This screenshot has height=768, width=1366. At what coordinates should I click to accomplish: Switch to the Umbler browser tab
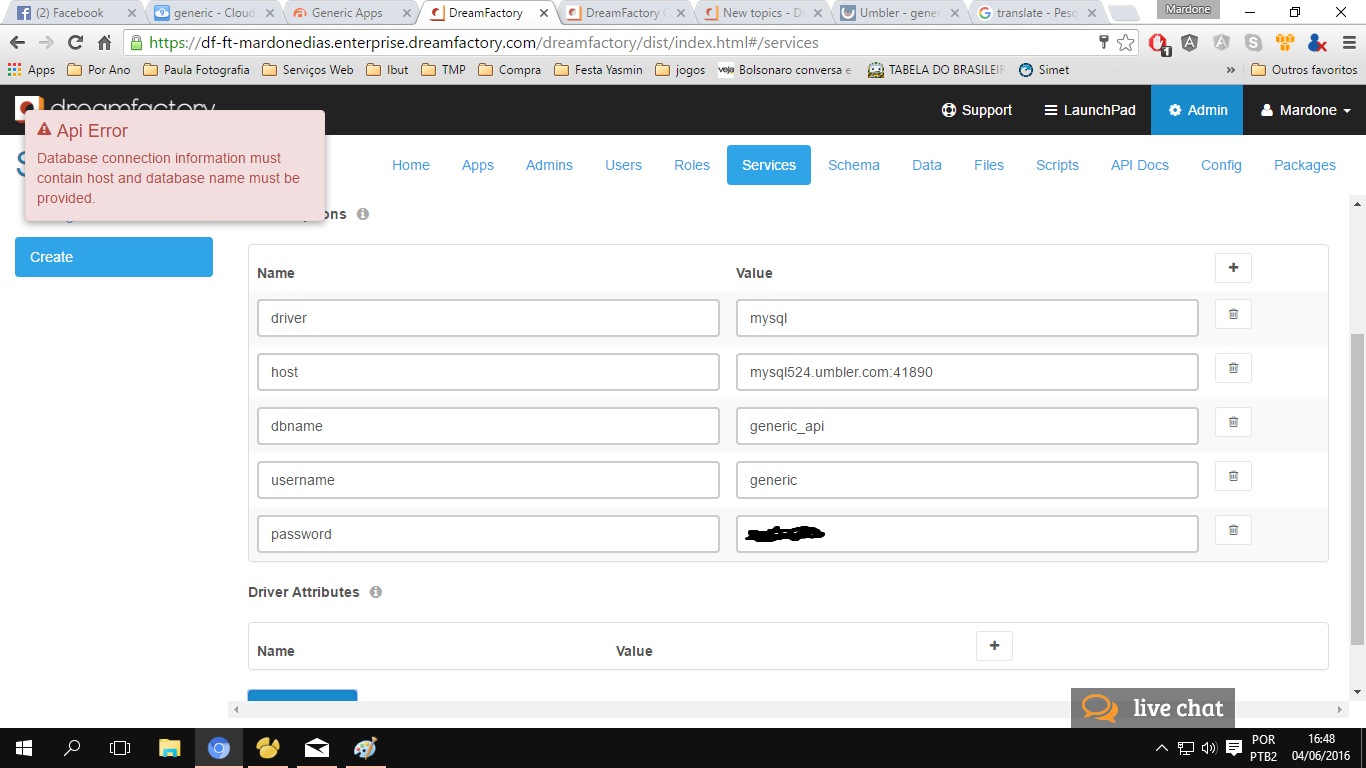[x=898, y=13]
